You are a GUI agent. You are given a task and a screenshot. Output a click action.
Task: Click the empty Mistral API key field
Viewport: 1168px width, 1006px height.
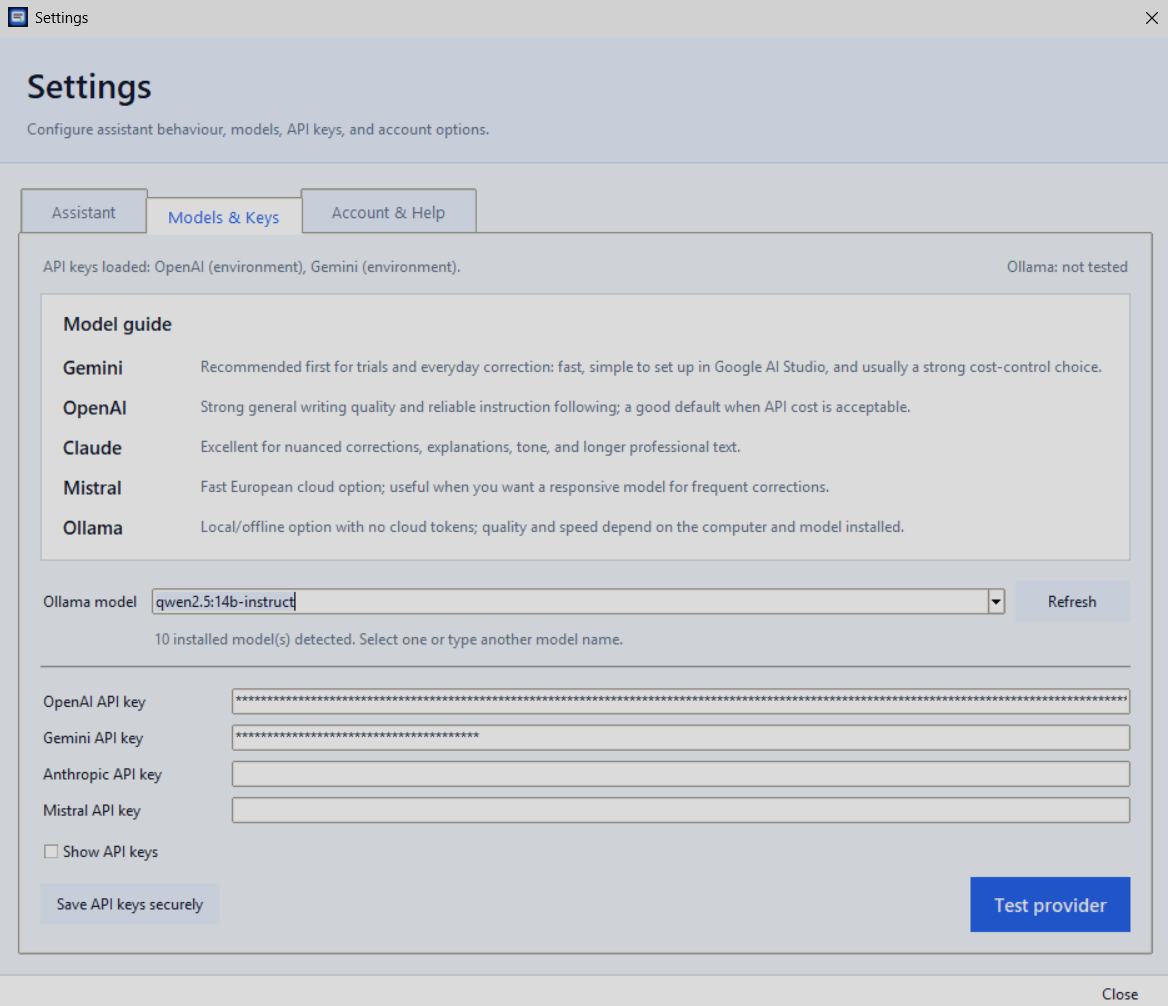pyautogui.click(x=680, y=810)
